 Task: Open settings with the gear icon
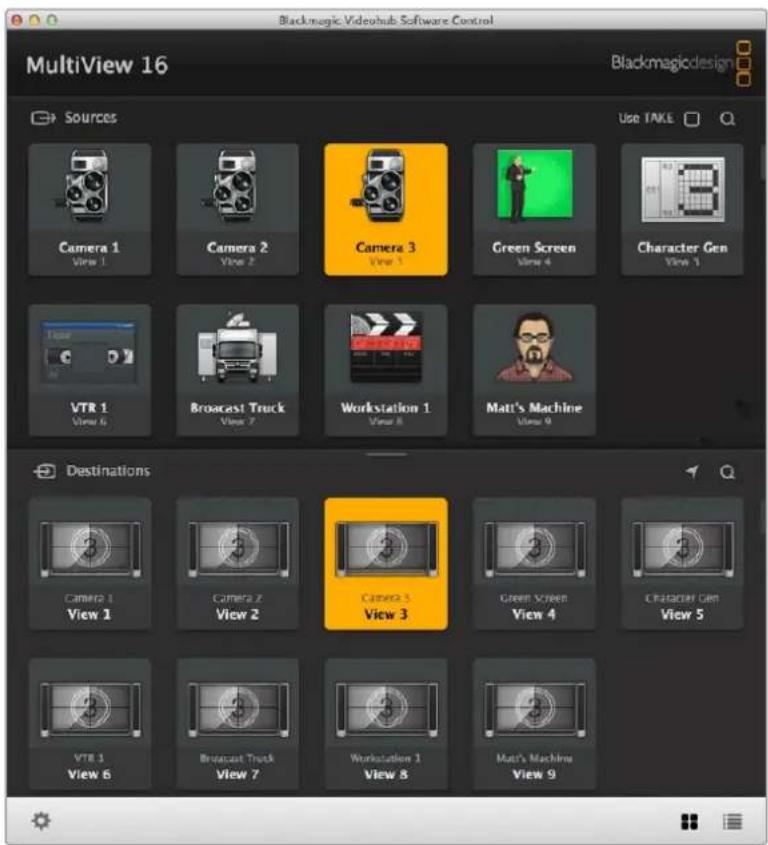click(41, 821)
